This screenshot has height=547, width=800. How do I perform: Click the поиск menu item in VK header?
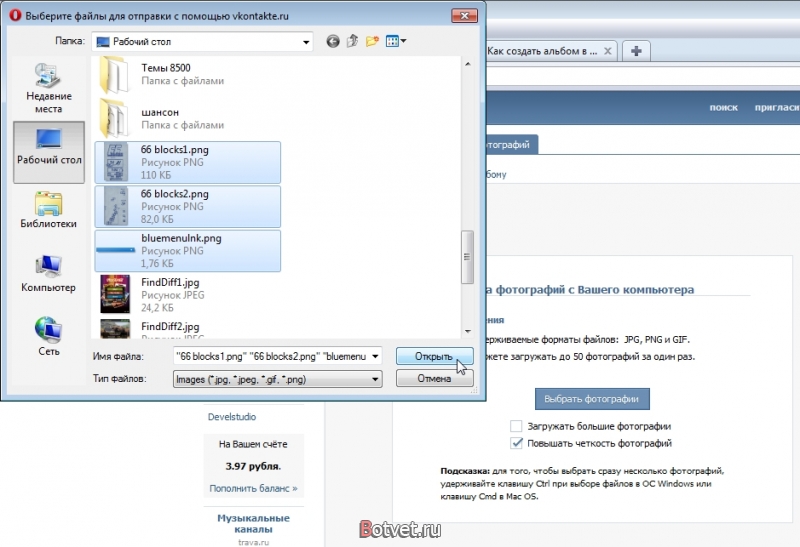[x=723, y=108]
